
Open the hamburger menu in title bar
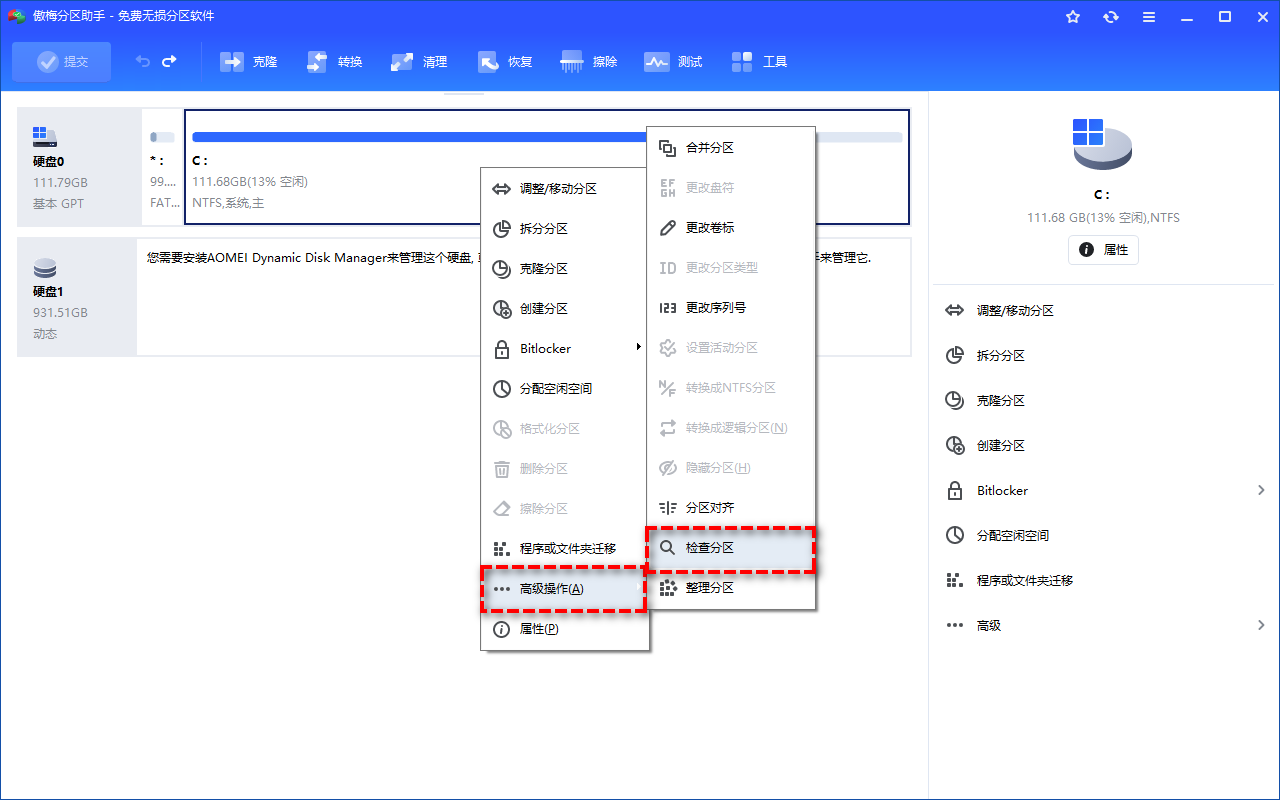(1149, 17)
